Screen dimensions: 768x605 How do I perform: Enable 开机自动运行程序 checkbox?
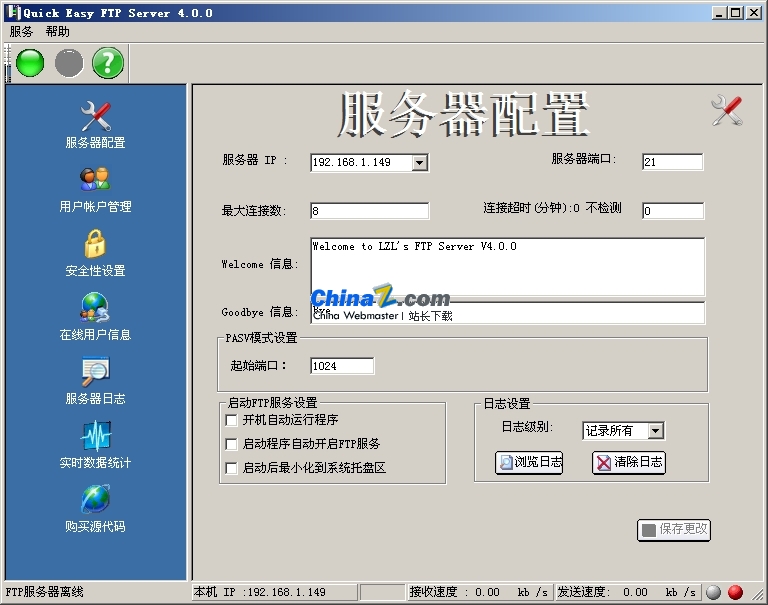click(x=231, y=420)
